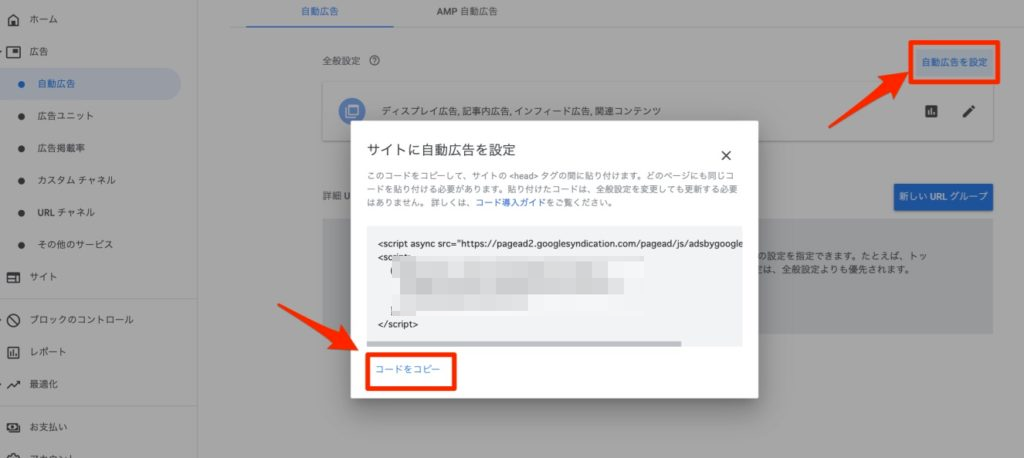
Task: Select 自動広告 in the sidebar
Action: tap(90, 84)
